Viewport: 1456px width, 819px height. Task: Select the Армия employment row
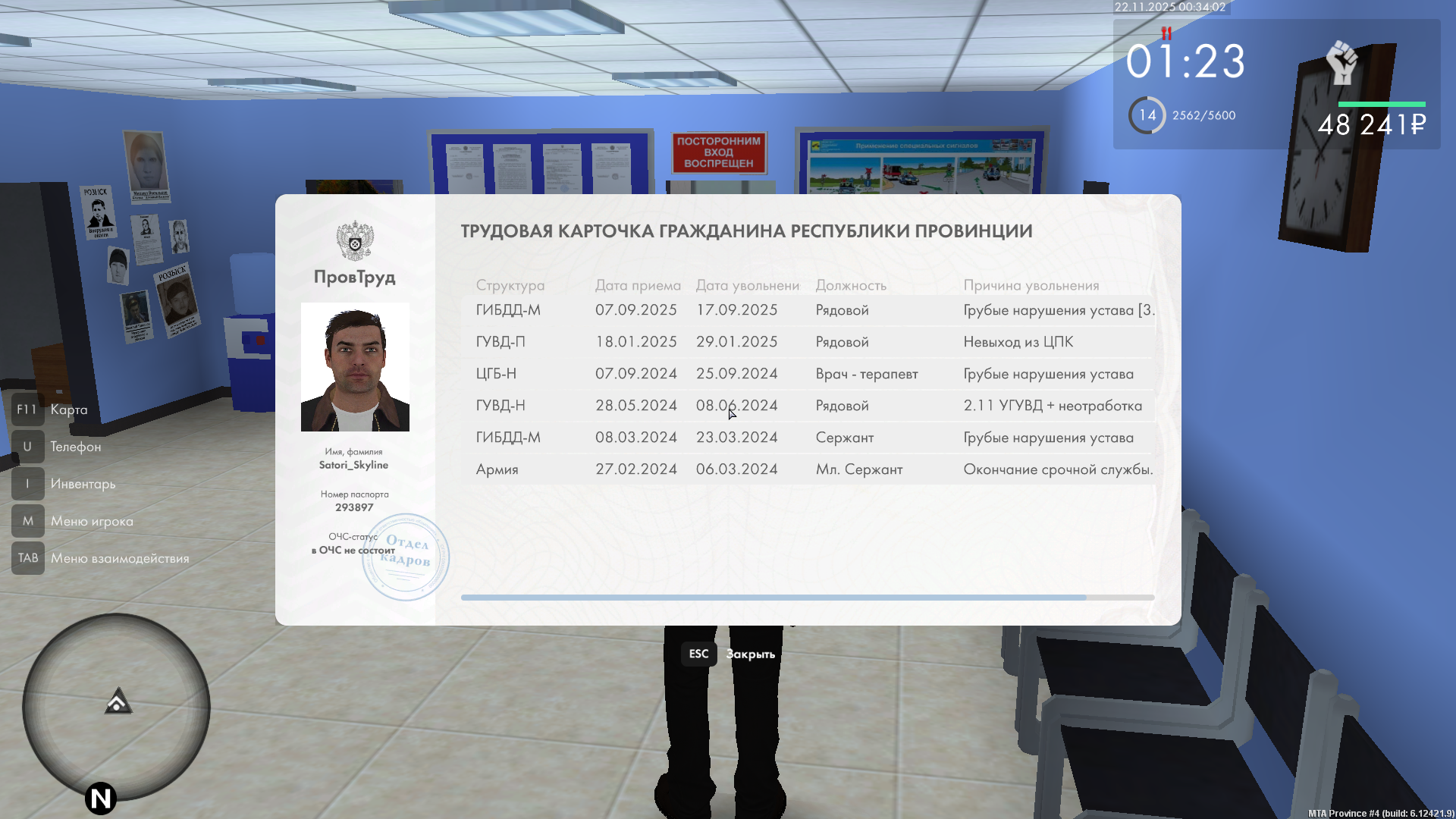click(808, 469)
